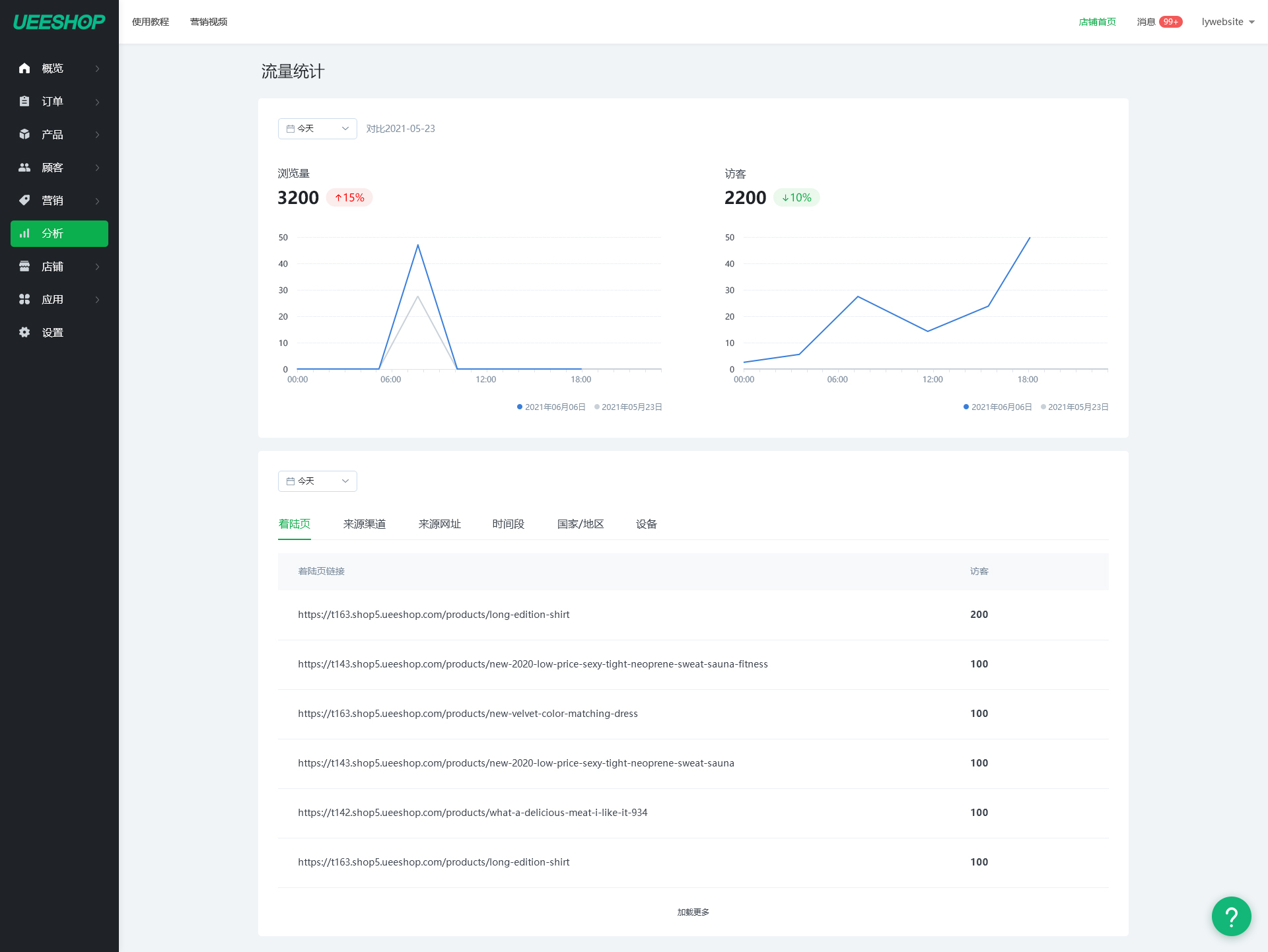Open the new-velvet-color-matching-dress landing page URL
Image resolution: width=1268 pixels, height=952 pixels.
coord(468,714)
